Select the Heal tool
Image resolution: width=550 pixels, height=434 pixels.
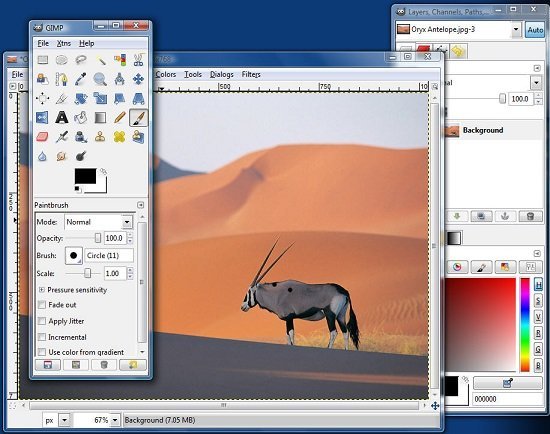click(x=119, y=136)
